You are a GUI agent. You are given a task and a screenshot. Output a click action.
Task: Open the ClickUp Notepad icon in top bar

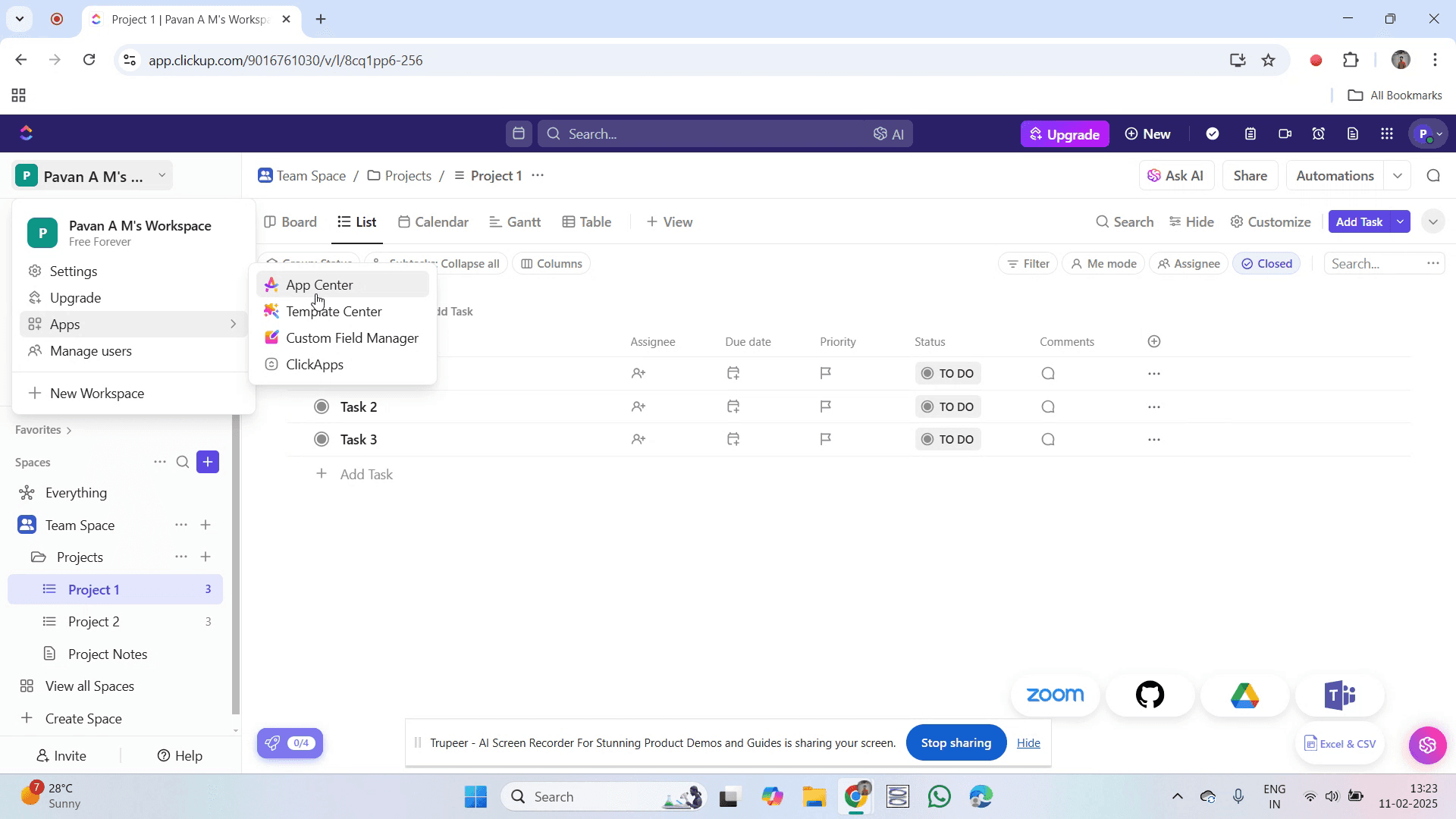tap(1250, 134)
